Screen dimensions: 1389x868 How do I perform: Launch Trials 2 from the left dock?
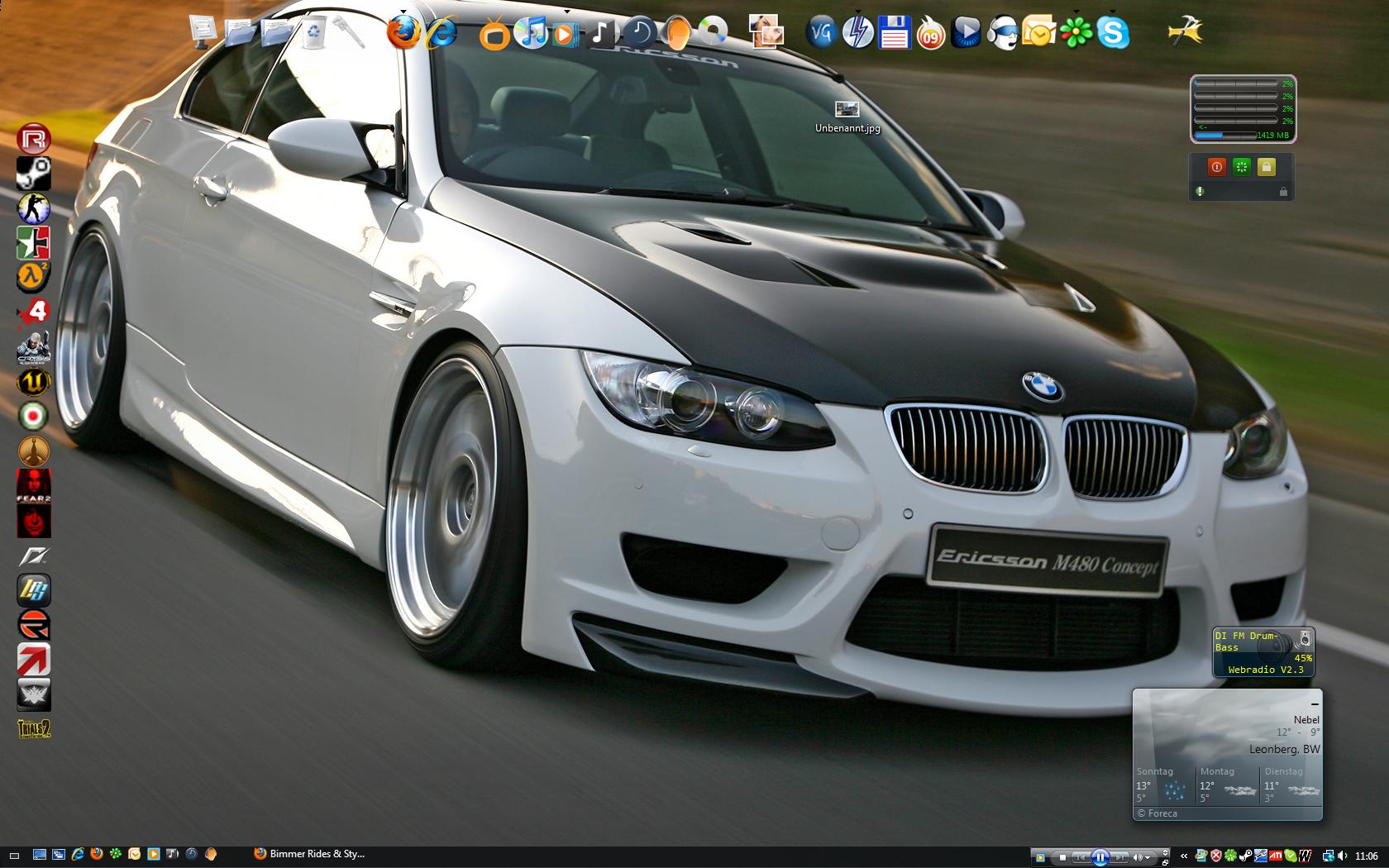34,729
